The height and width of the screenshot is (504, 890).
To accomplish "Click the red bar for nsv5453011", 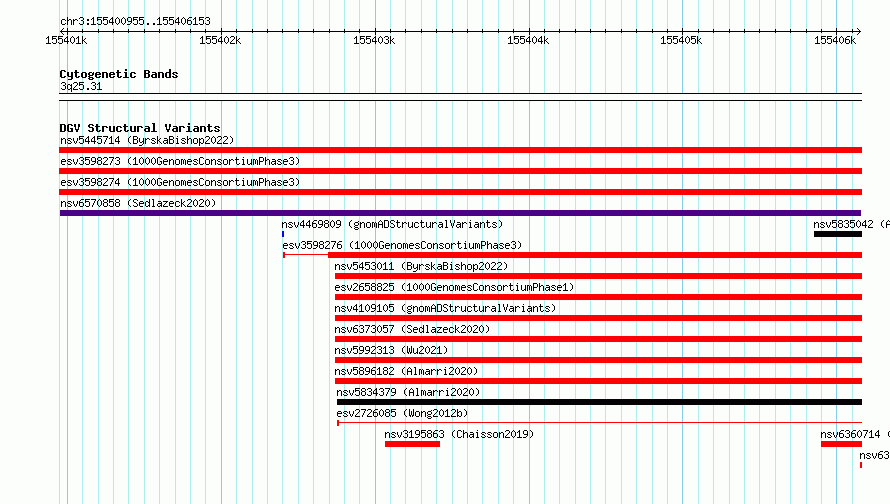I will click(598, 276).
